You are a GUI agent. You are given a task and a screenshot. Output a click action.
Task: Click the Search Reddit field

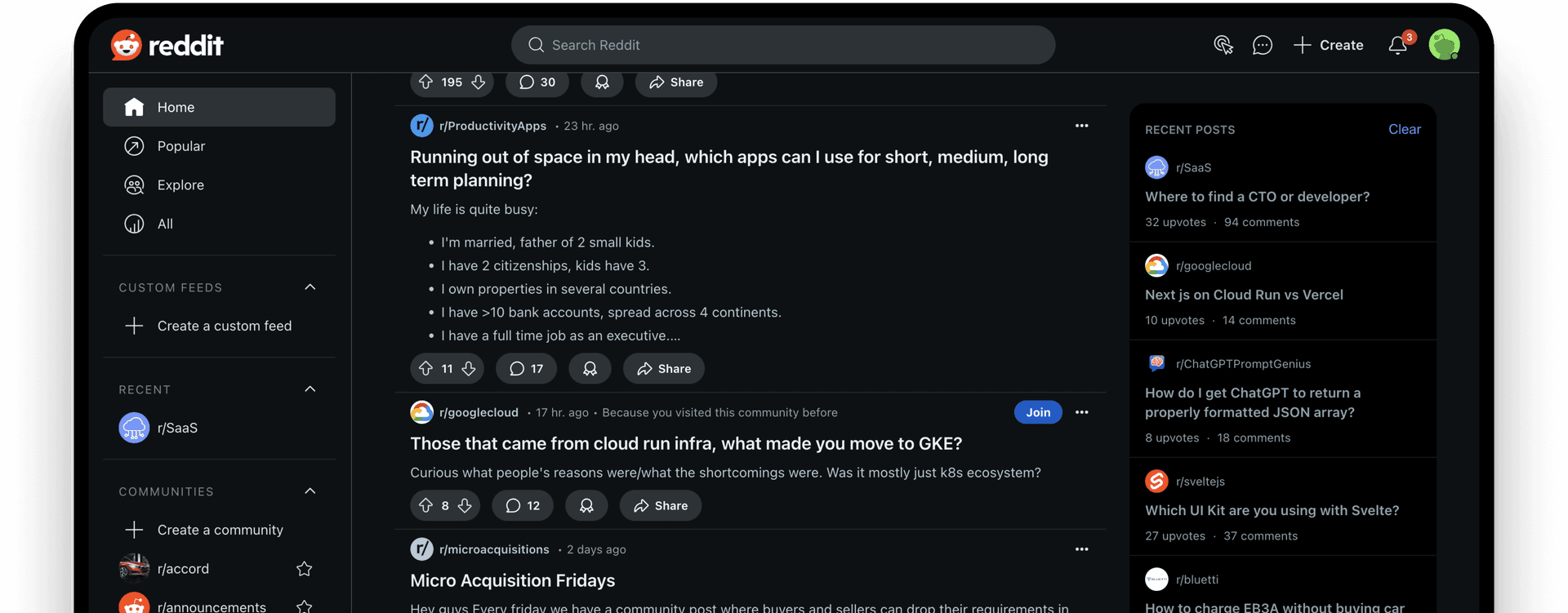(782, 45)
